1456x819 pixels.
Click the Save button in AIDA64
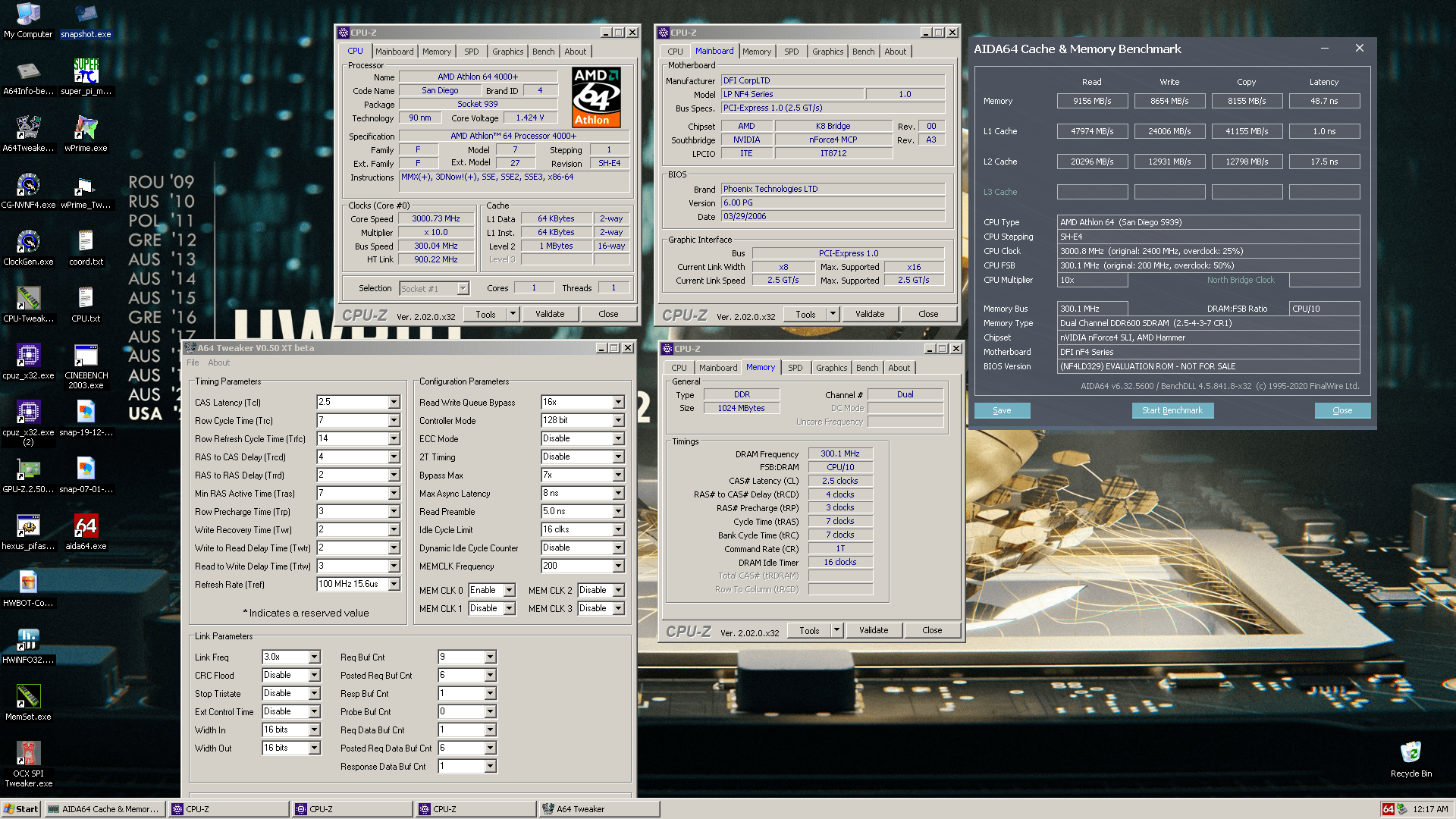(x=1002, y=410)
